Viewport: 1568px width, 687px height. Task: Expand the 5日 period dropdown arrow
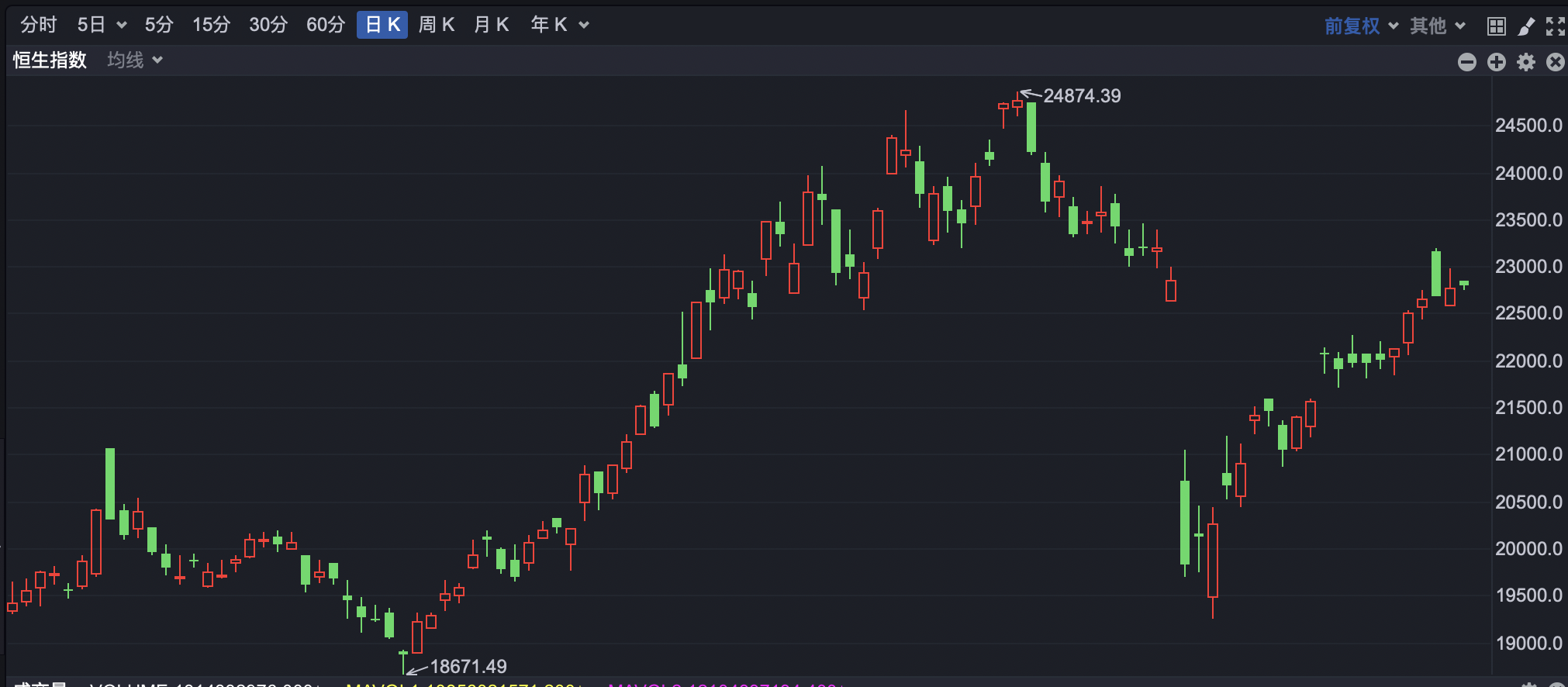(122, 26)
